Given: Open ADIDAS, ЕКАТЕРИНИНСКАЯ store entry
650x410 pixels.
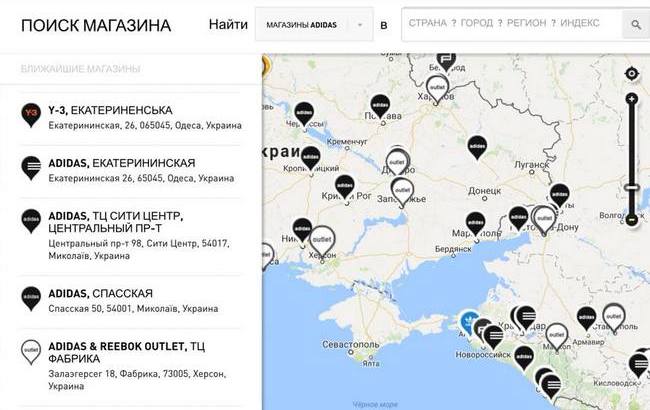Looking at the screenshot, I should tap(131, 171).
